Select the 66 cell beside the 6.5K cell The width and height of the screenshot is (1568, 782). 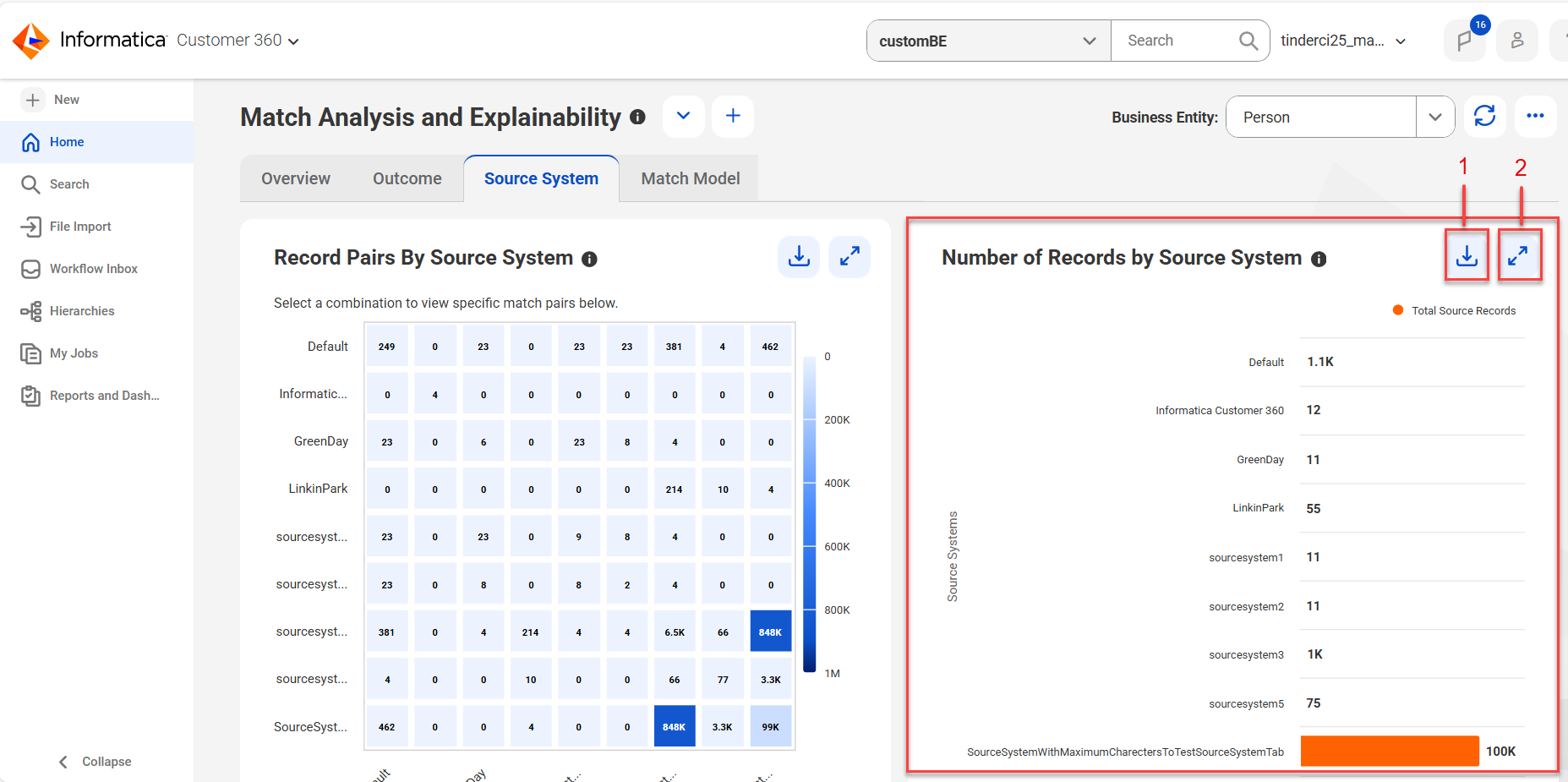click(723, 632)
